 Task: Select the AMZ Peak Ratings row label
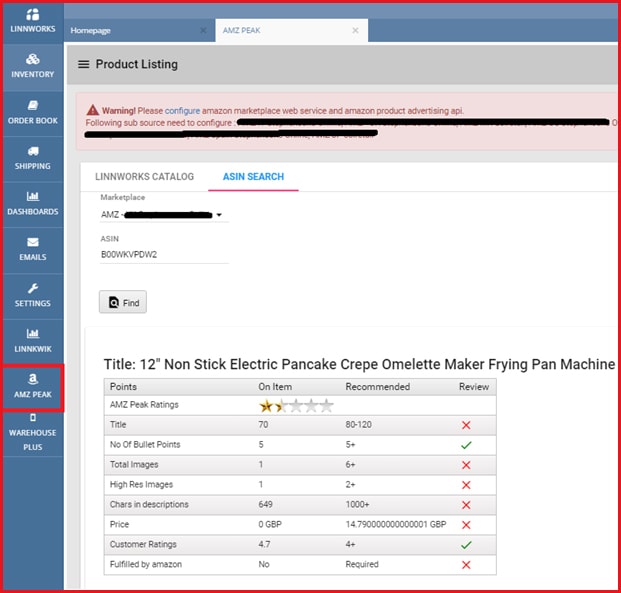point(144,405)
